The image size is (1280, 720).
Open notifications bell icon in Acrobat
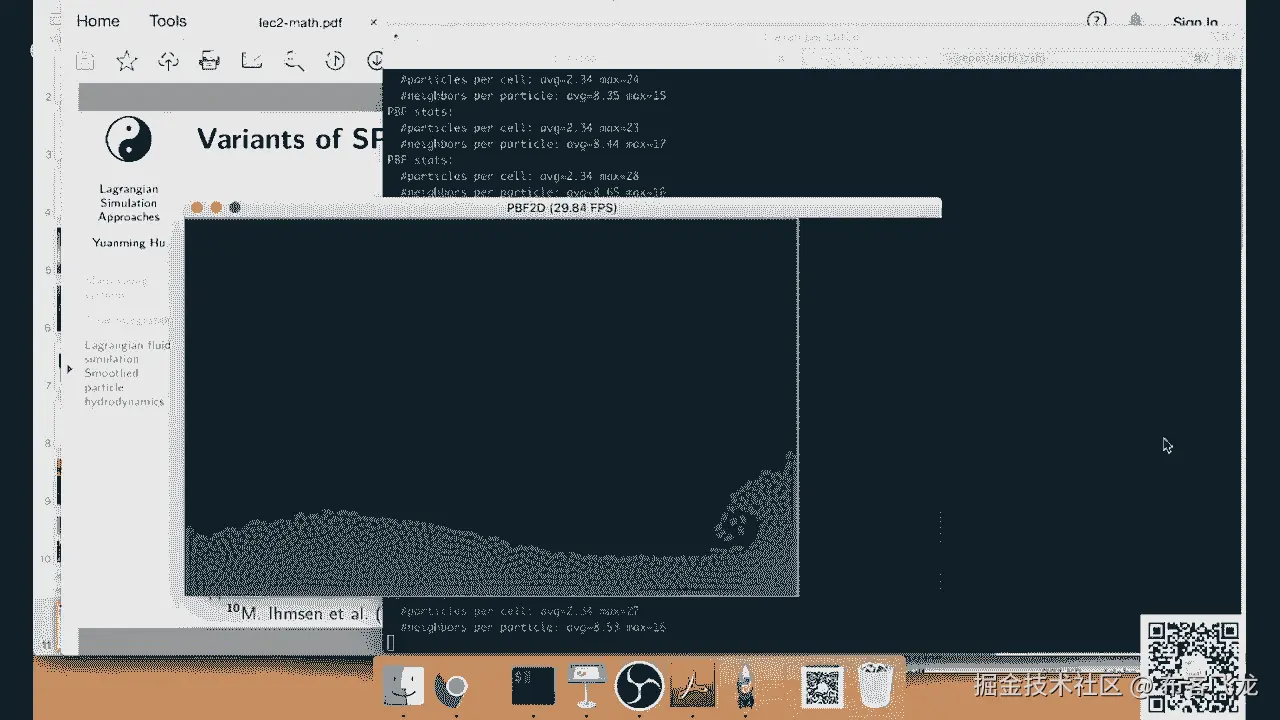pyautogui.click(x=1136, y=20)
